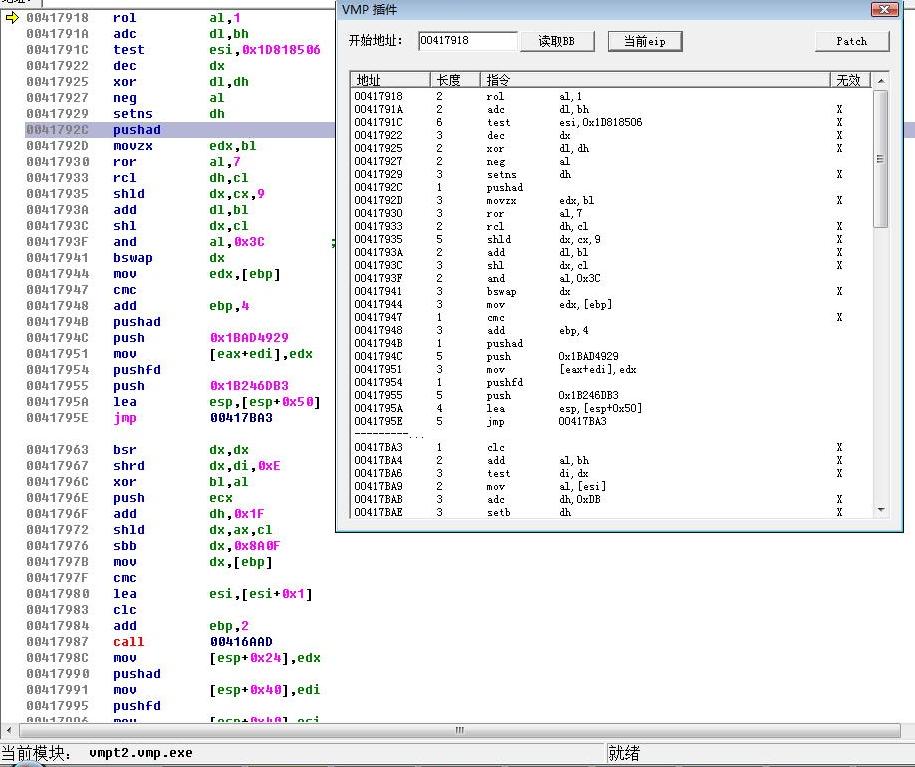915x767 pixels.
Task: Click the VMP 插件 dialog title bar
Action: tap(600, 10)
